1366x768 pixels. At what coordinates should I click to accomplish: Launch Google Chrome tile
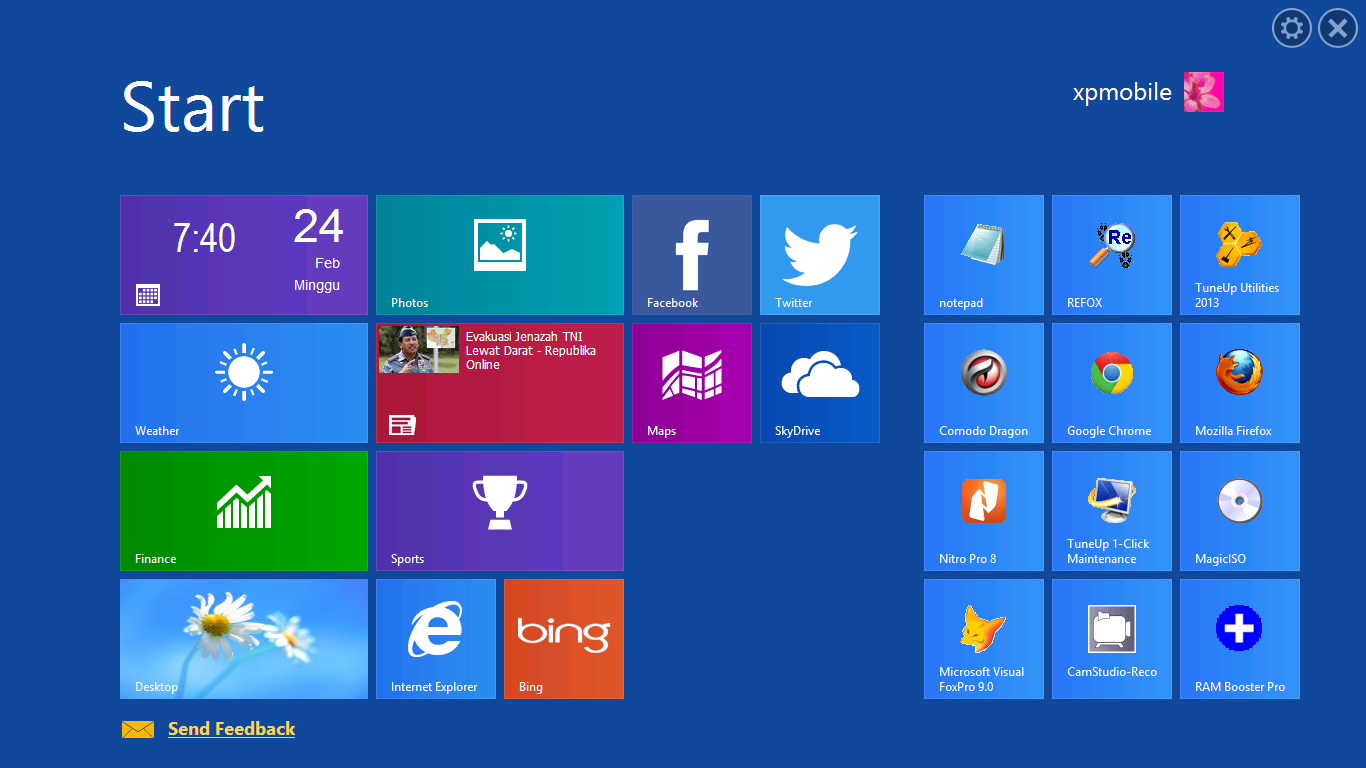(1112, 383)
